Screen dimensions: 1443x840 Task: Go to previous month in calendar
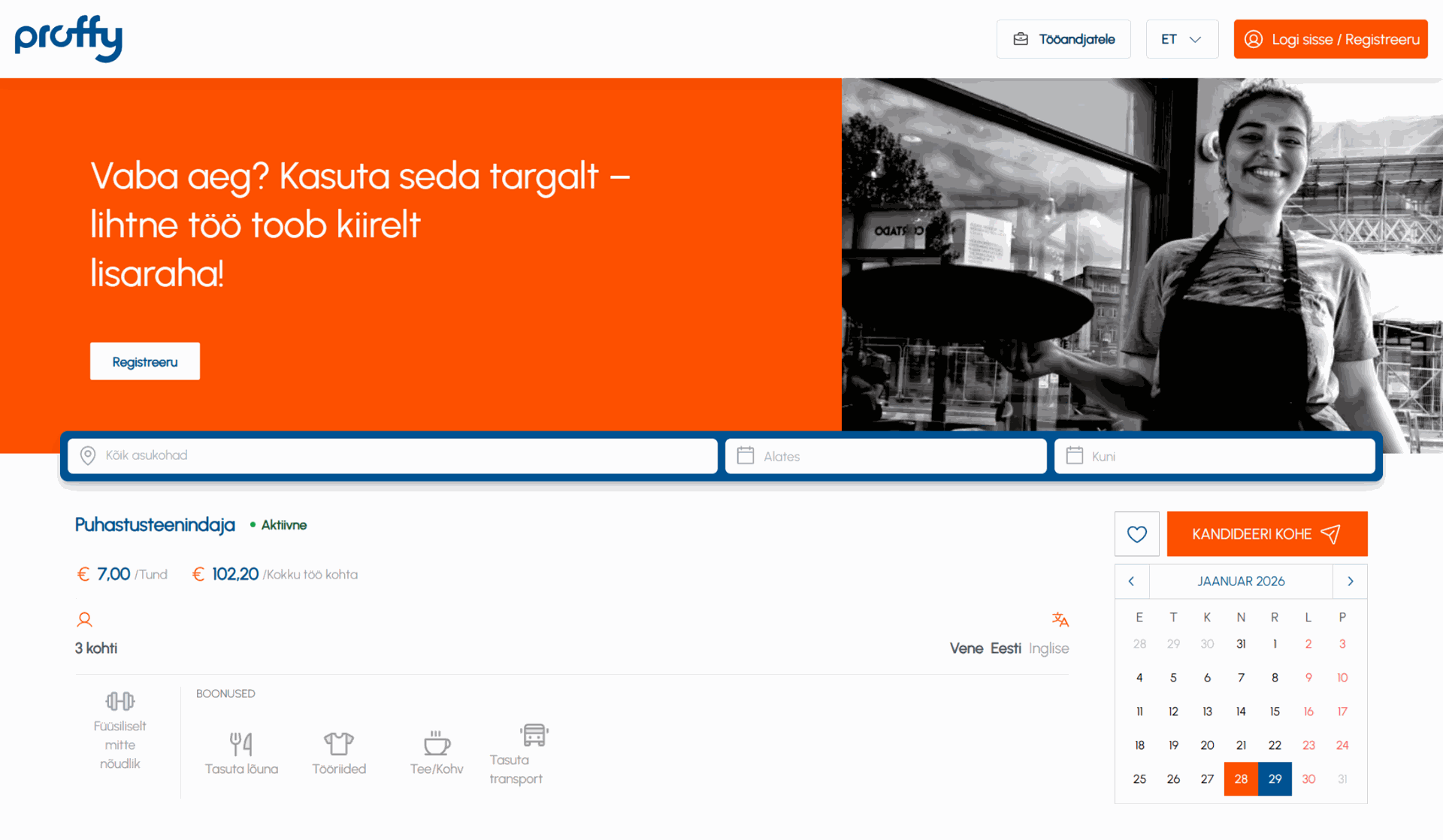pyautogui.click(x=1132, y=582)
